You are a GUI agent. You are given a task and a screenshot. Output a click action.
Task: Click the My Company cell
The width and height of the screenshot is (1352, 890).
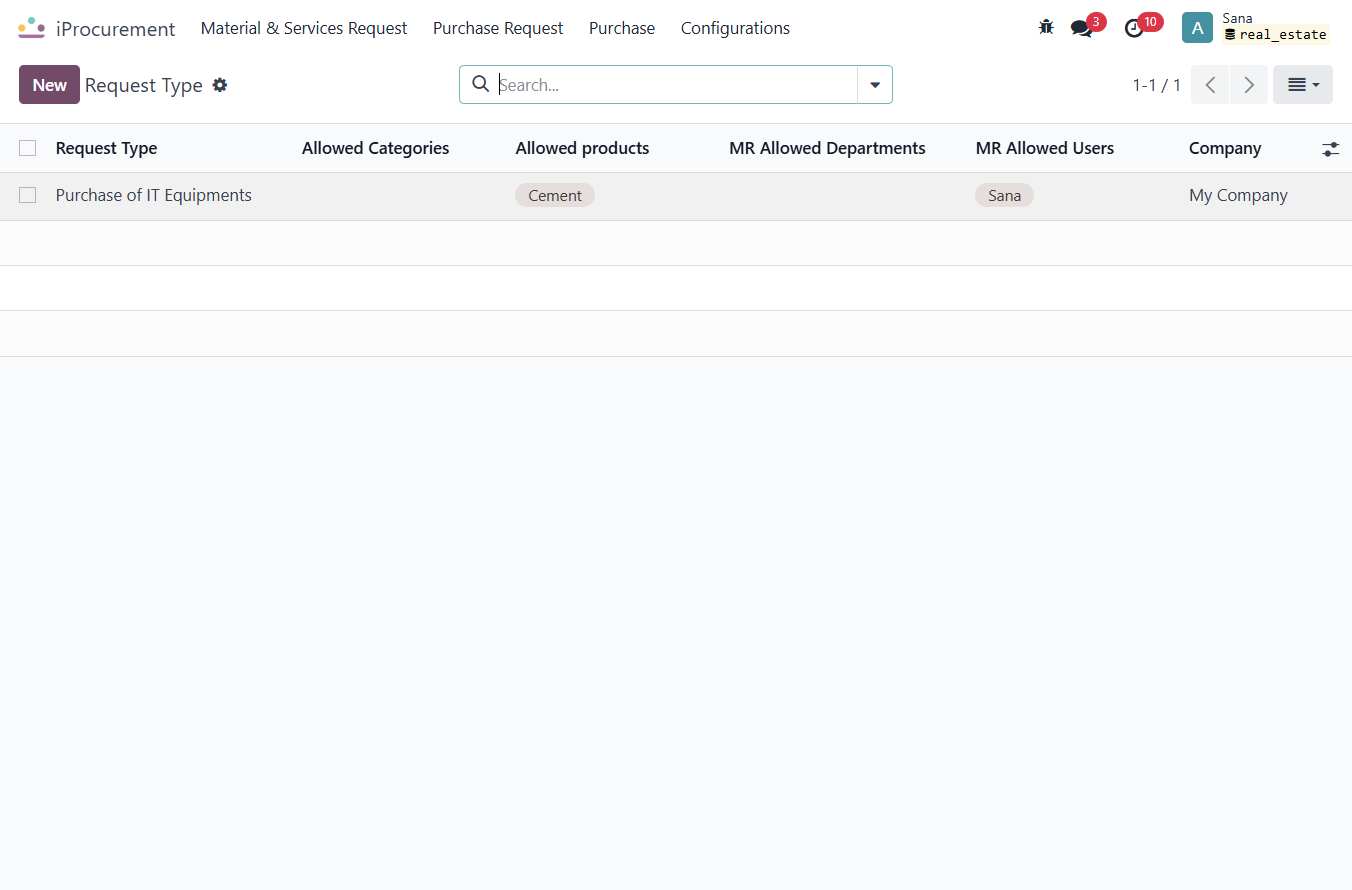click(x=1238, y=195)
